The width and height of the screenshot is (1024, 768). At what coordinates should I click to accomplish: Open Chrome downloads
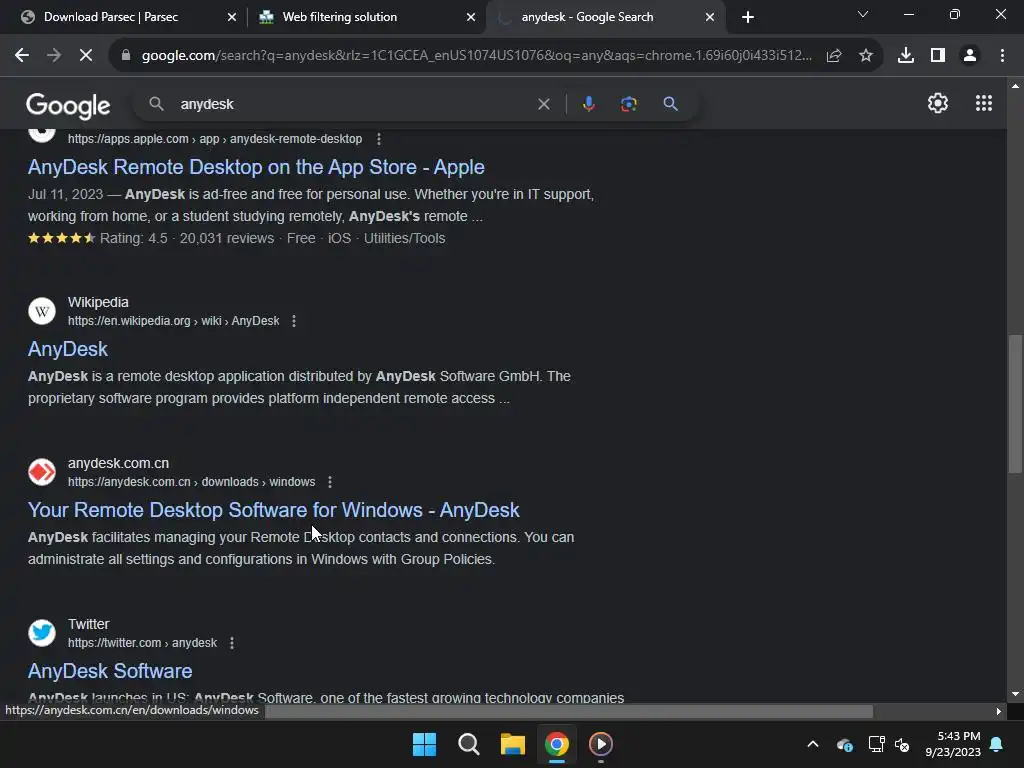click(x=906, y=56)
